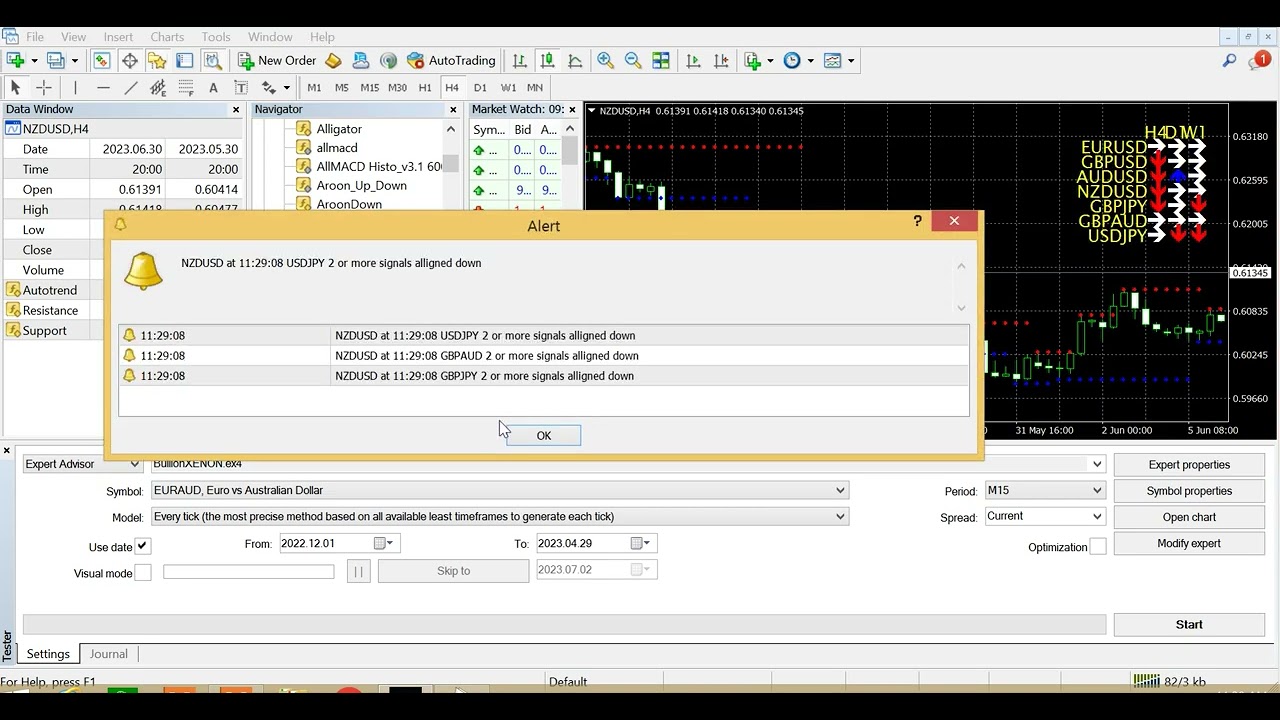This screenshot has width=1280, height=720.
Task: Switch timeframe to D1
Action: (480, 88)
